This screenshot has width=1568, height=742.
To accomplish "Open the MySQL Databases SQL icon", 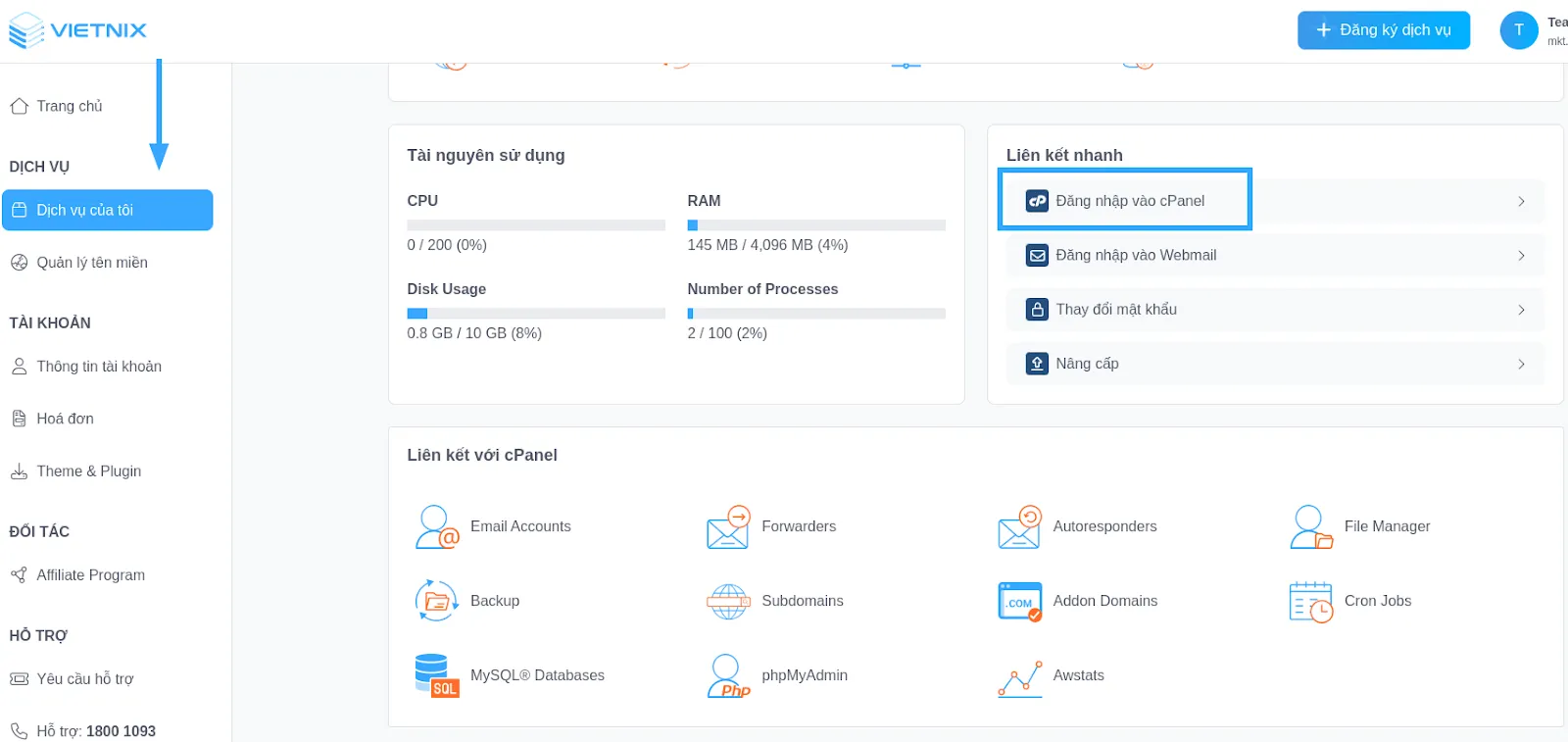I will point(437,675).
